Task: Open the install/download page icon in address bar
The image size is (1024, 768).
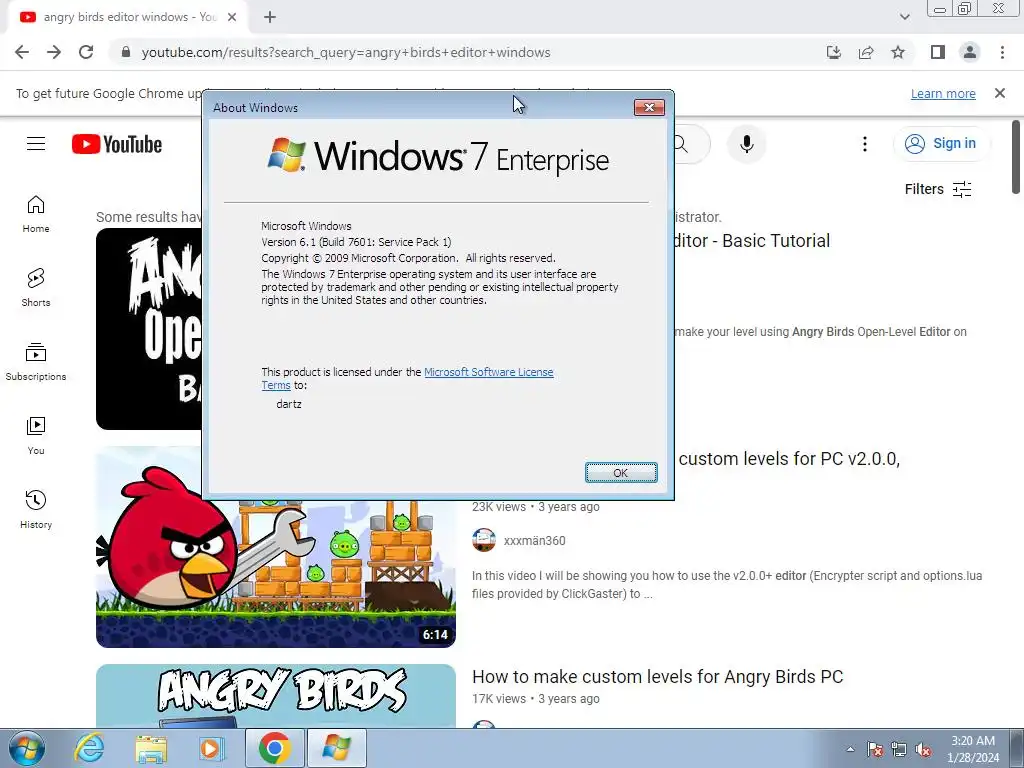Action: [x=833, y=52]
